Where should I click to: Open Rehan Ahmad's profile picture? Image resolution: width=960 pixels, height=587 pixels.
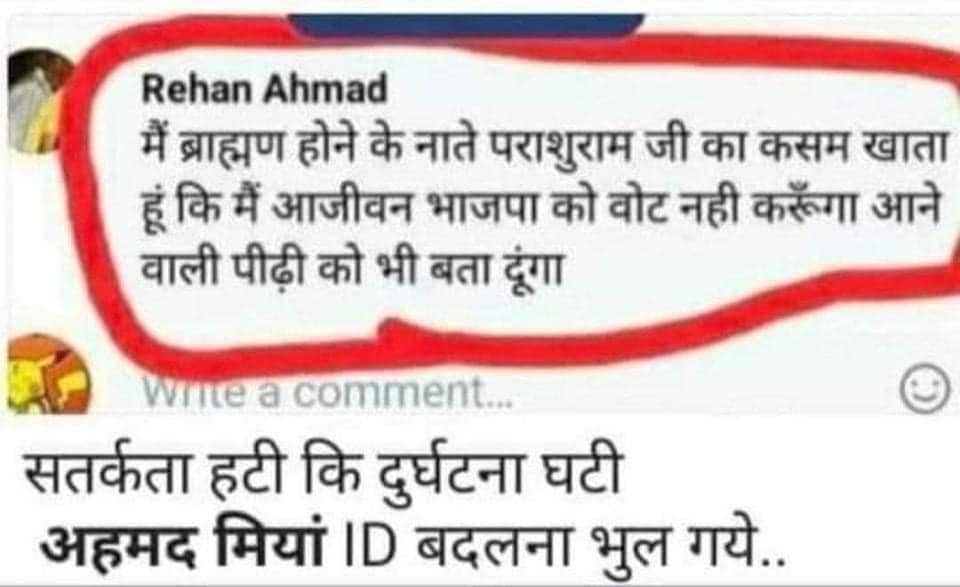pos(38,101)
